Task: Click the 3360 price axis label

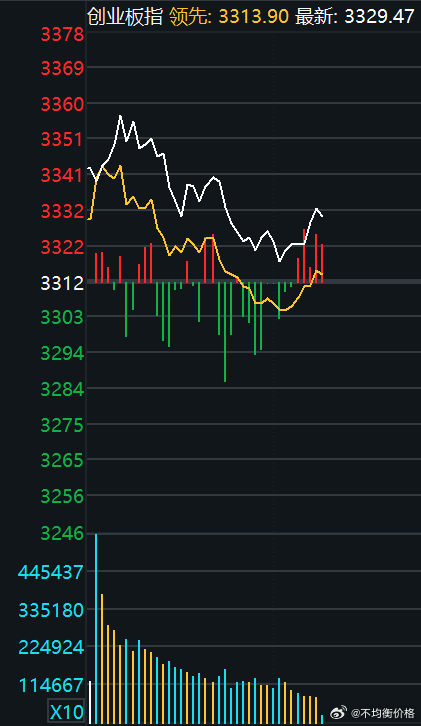Action: pyautogui.click(x=63, y=105)
